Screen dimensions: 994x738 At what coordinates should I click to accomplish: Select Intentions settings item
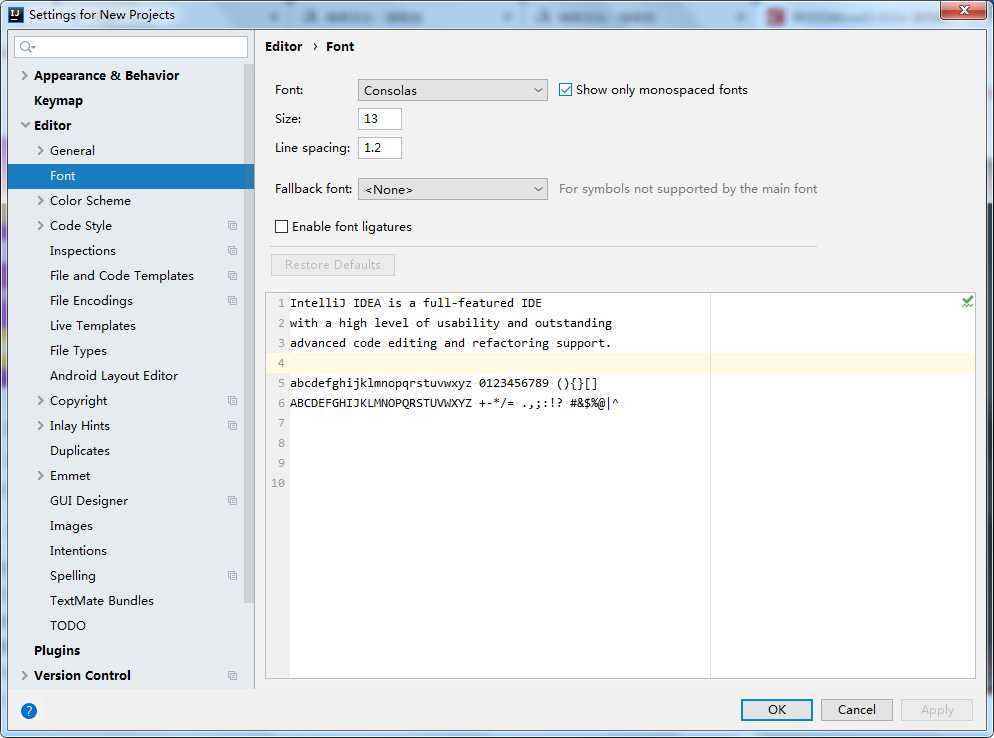pyautogui.click(x=78, y=551)
